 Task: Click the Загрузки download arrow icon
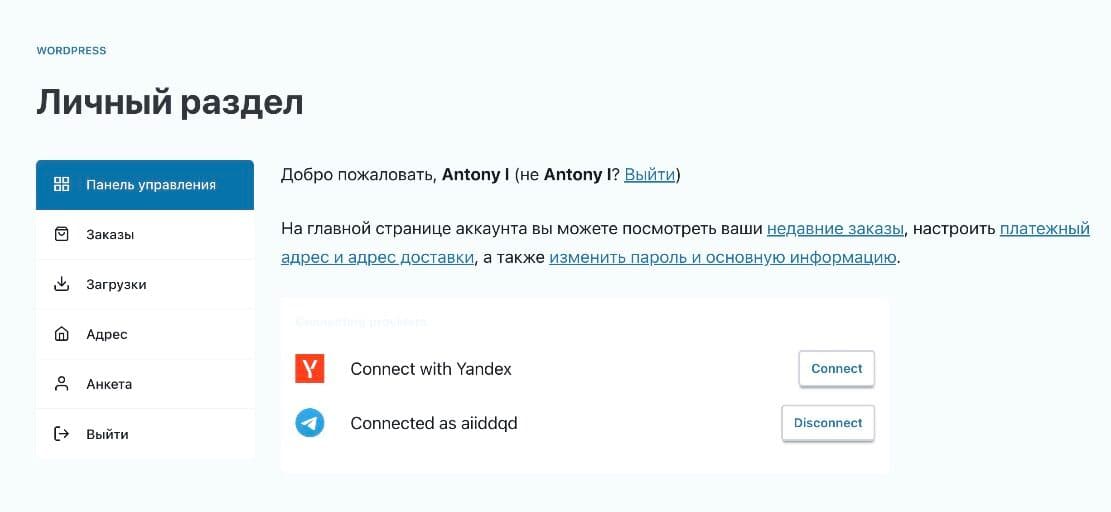pyautogui.click(x=61, y=284)
